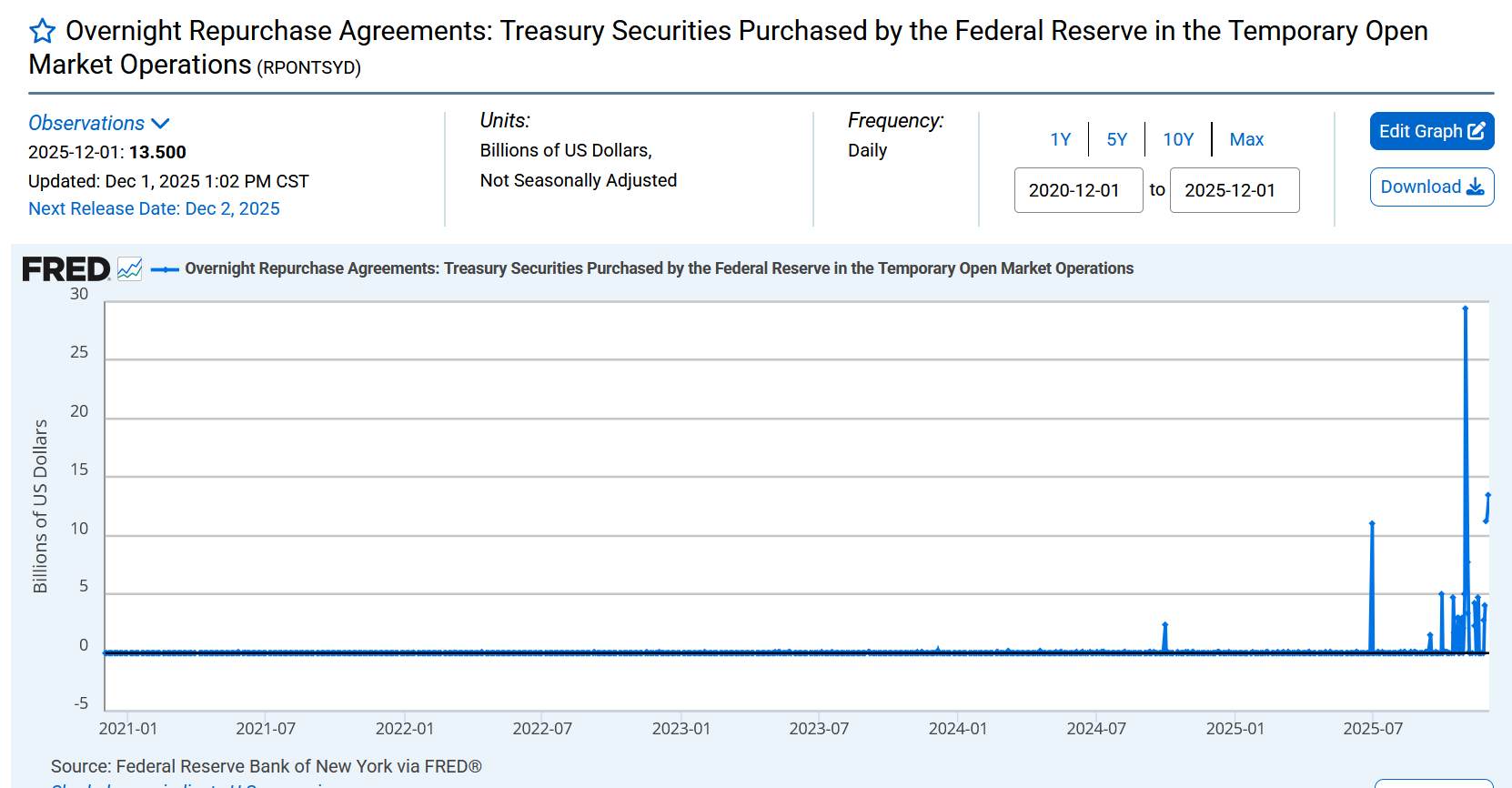Click the pencil icon in Edit Graph
The image size is (1512, 788).
[x=1476, y=131]
